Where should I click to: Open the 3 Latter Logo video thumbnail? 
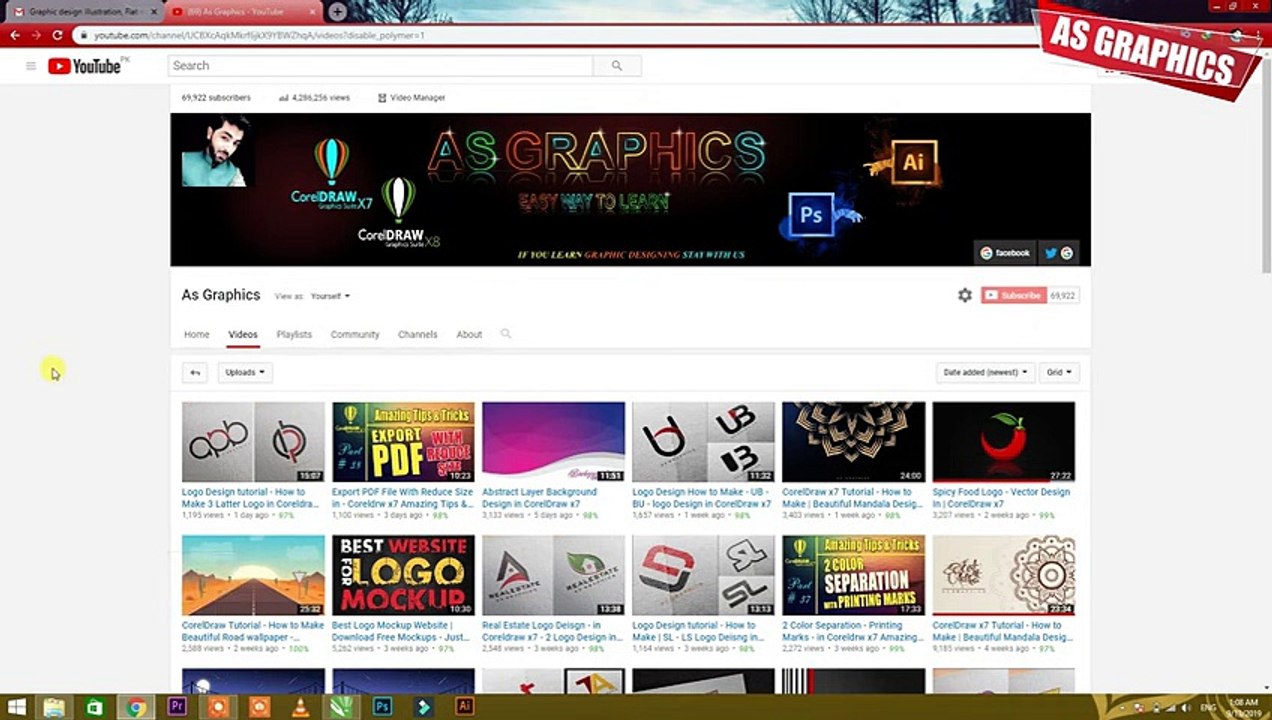(x=253, y=442)
